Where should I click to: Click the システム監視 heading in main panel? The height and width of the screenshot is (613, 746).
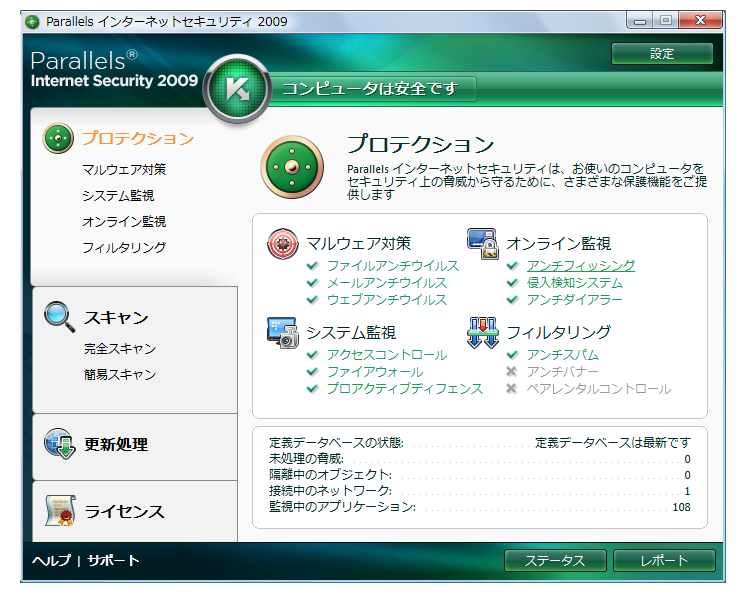point(351,333)
